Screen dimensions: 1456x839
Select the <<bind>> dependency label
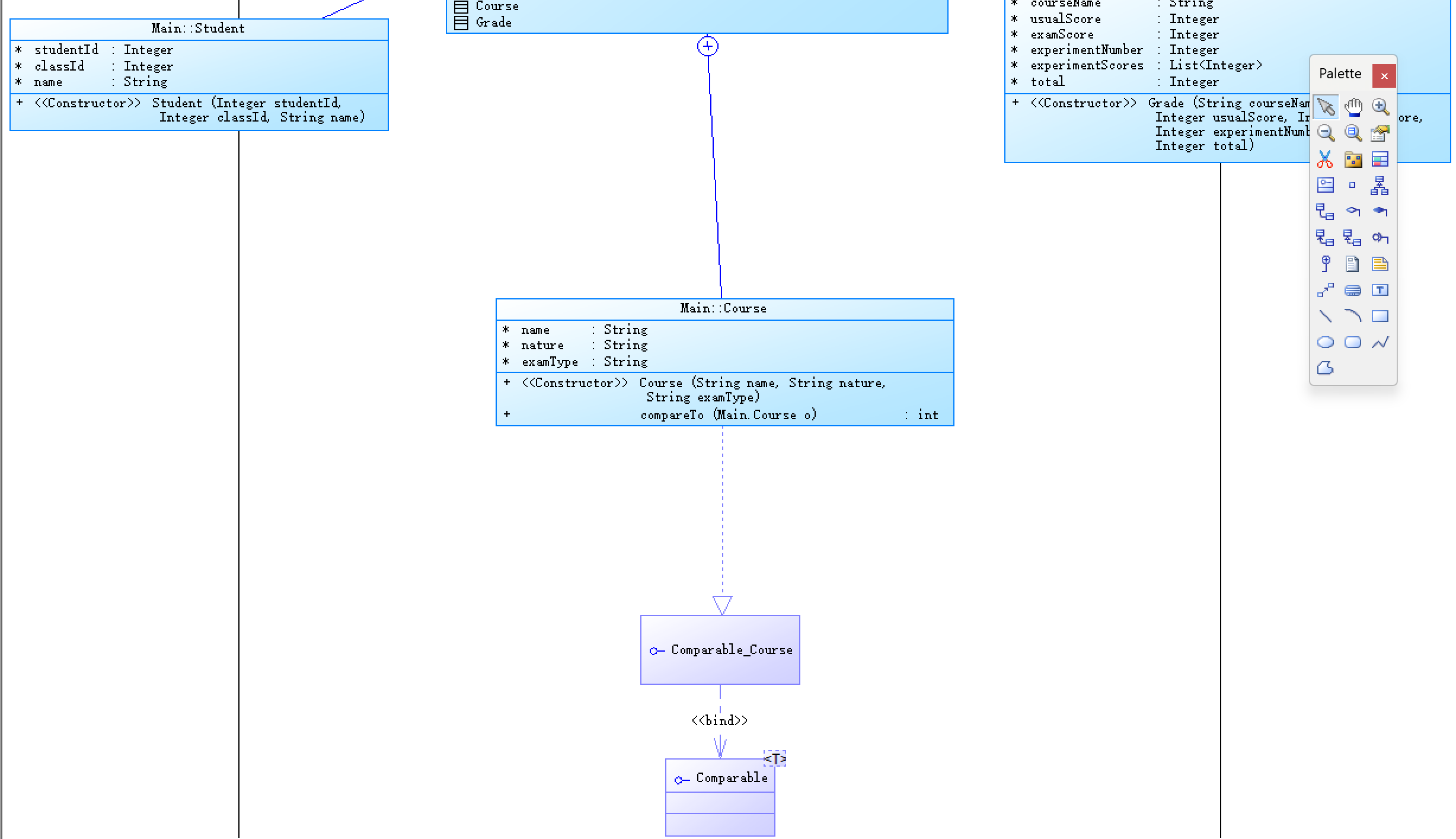coord(720,720)
